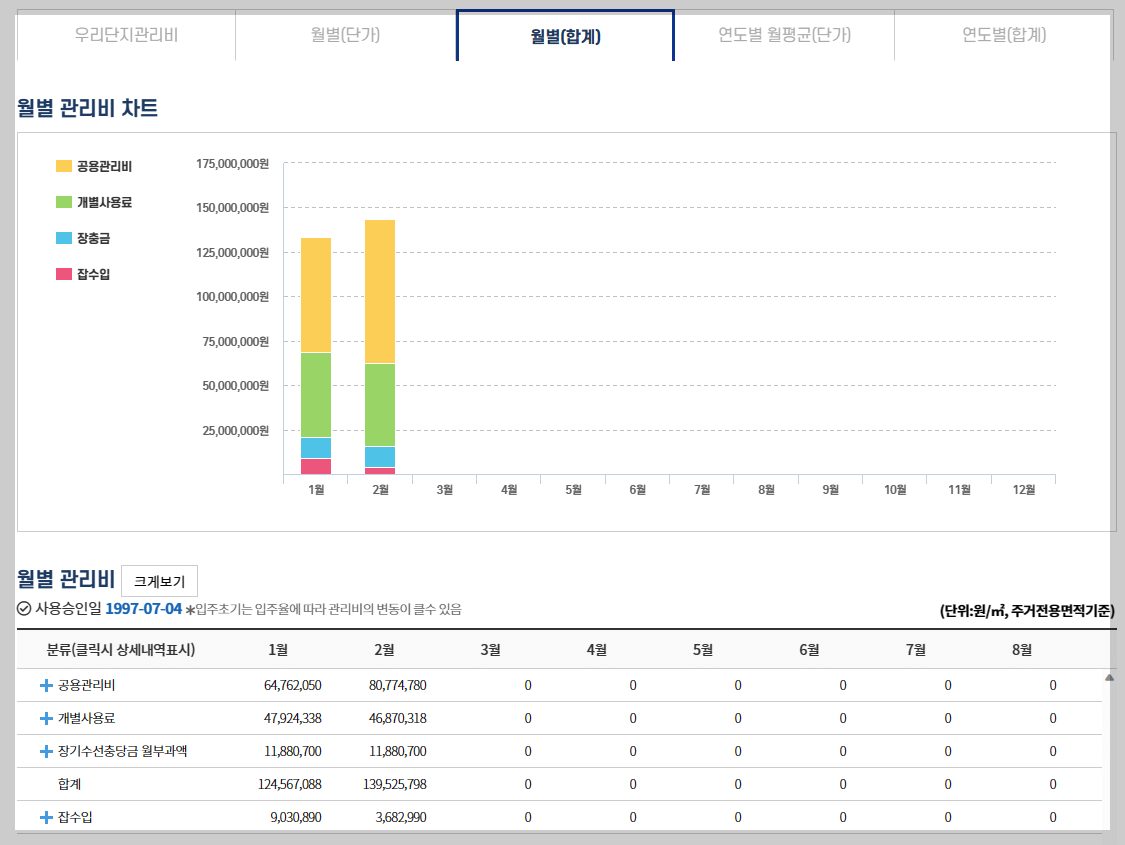Image resolution: width=1125 pixels, height=845 pixels.
Task: Click the 1월 column header in table
Action: tap(278, 650)
